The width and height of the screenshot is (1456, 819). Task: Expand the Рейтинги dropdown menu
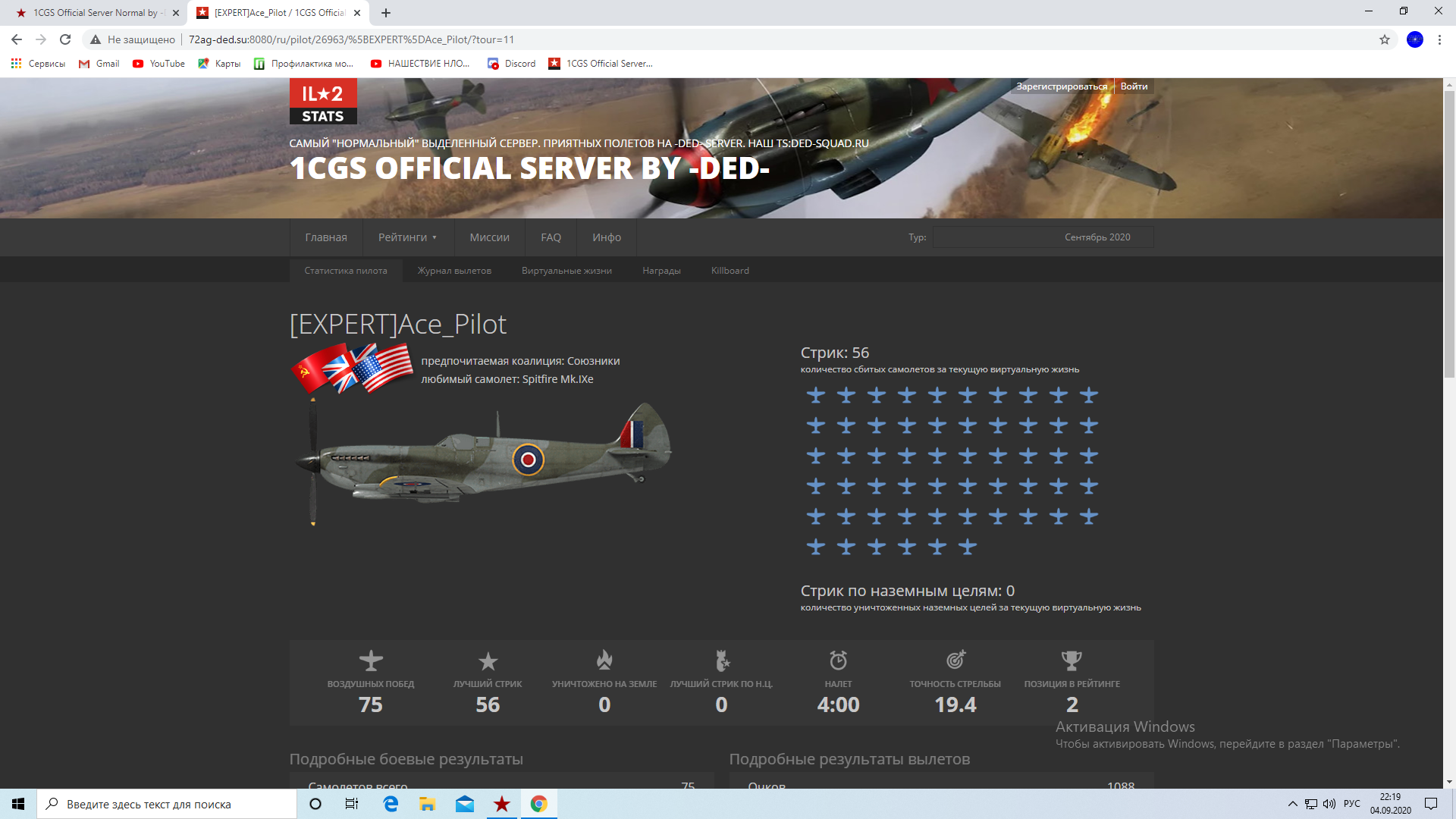click(x=407, y=237)
